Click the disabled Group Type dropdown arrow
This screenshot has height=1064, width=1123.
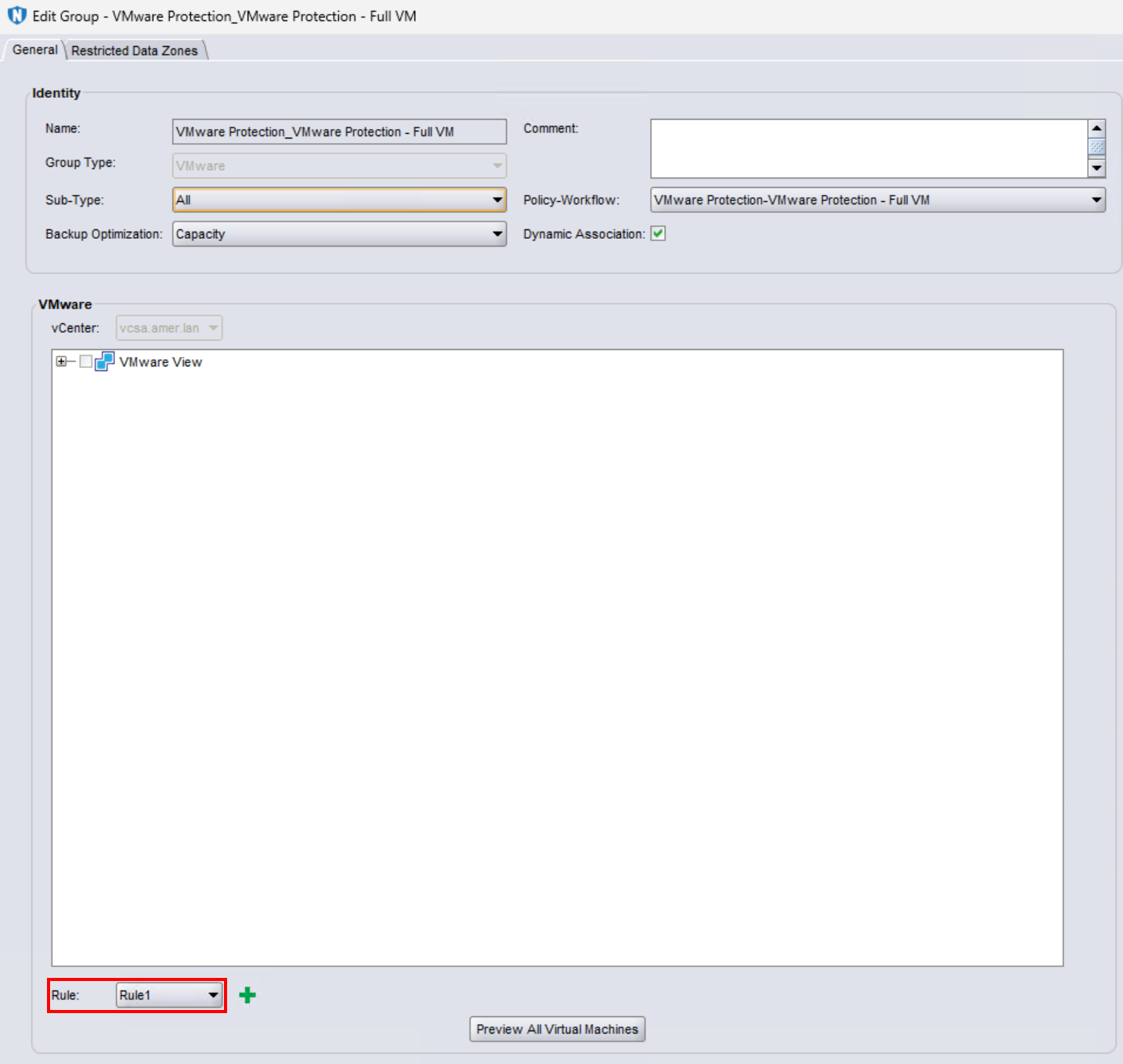(x=497, y=165)
